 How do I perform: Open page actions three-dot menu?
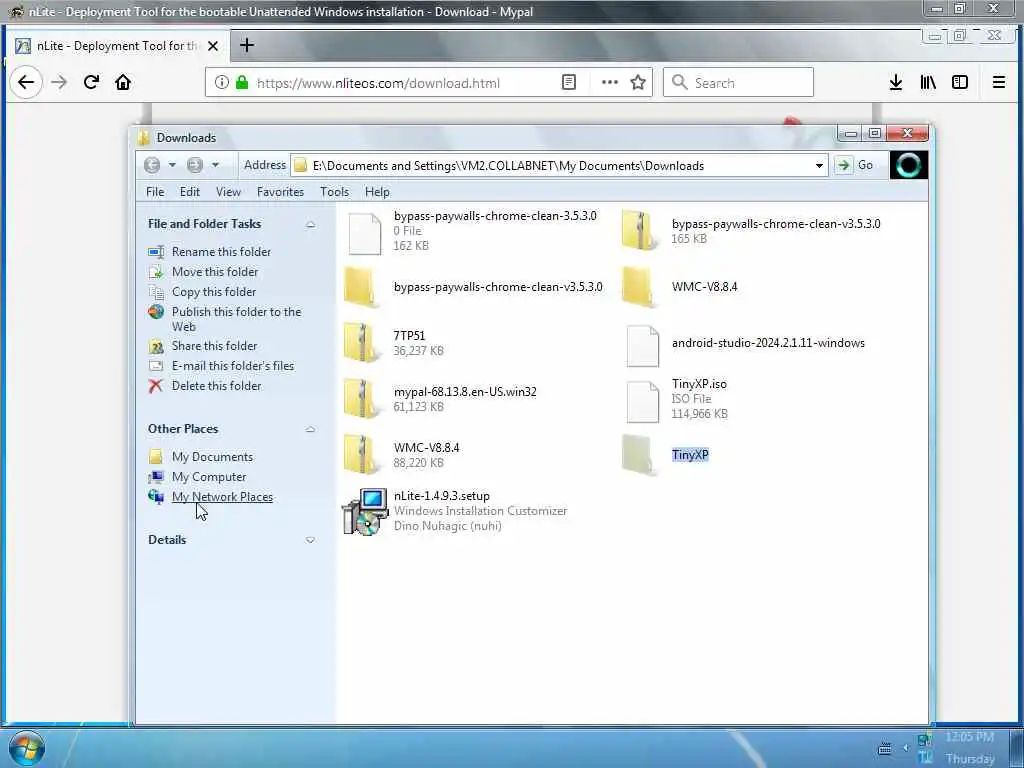point(609,82)
